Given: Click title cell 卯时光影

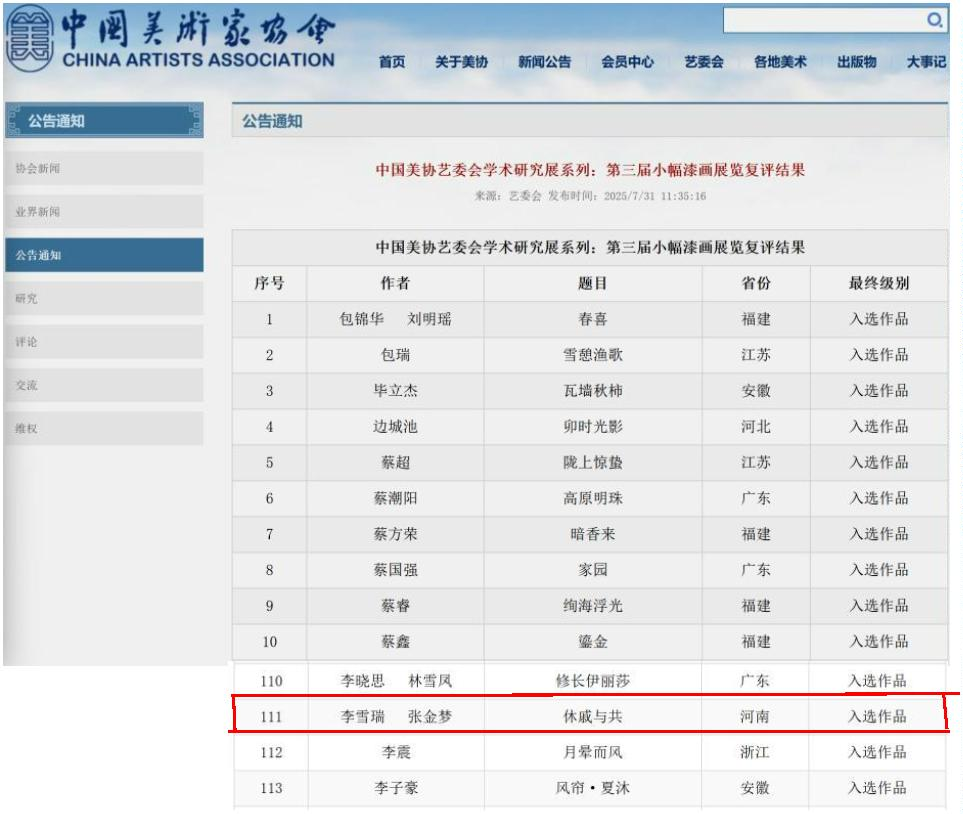Looking at the screenshot, I should tap(593, 426).
